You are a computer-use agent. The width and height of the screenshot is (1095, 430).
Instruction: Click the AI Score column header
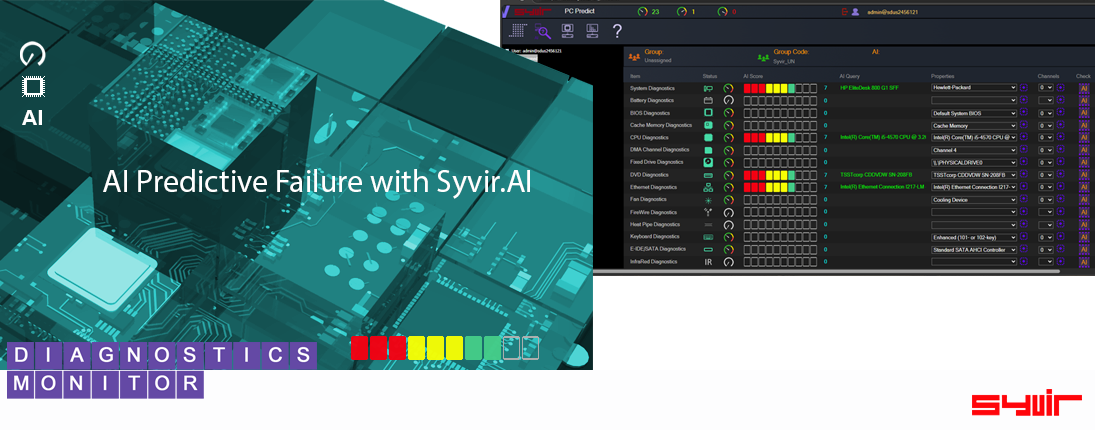(752, 76)
